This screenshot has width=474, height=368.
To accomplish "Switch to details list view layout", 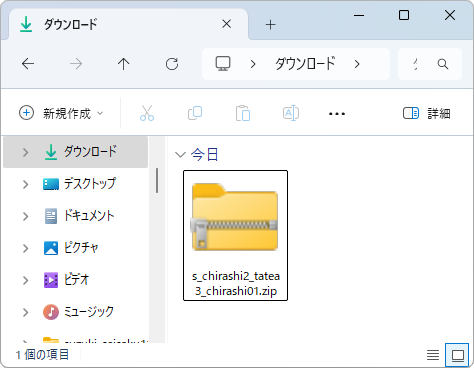I will tap(433, 355).
